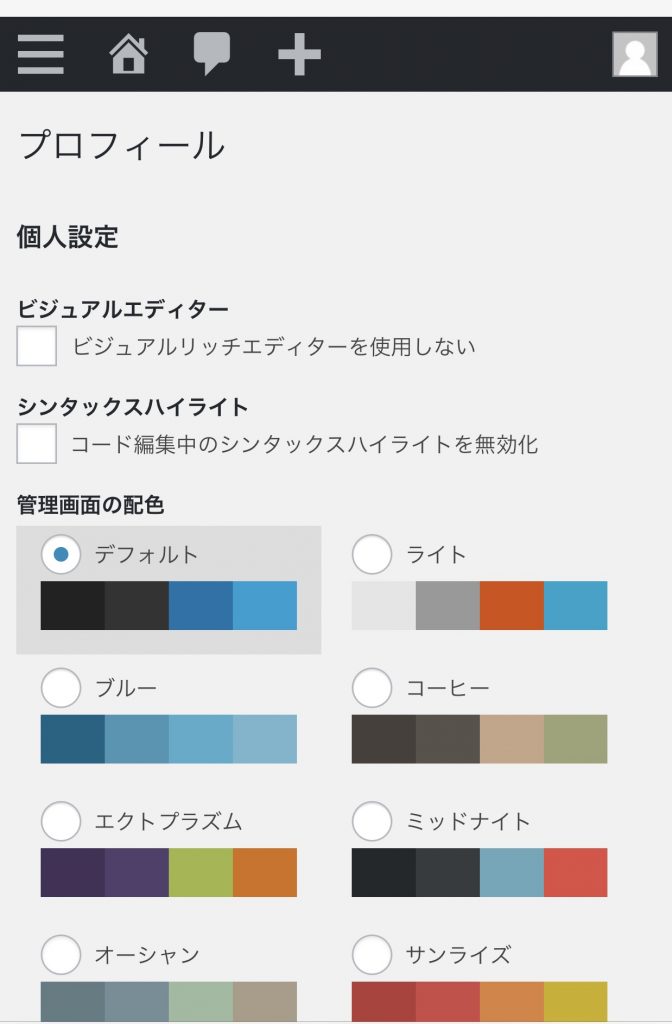Click the red swatch in ミッドナイト palette
The image size is (672, 1024).
[575, 872]
